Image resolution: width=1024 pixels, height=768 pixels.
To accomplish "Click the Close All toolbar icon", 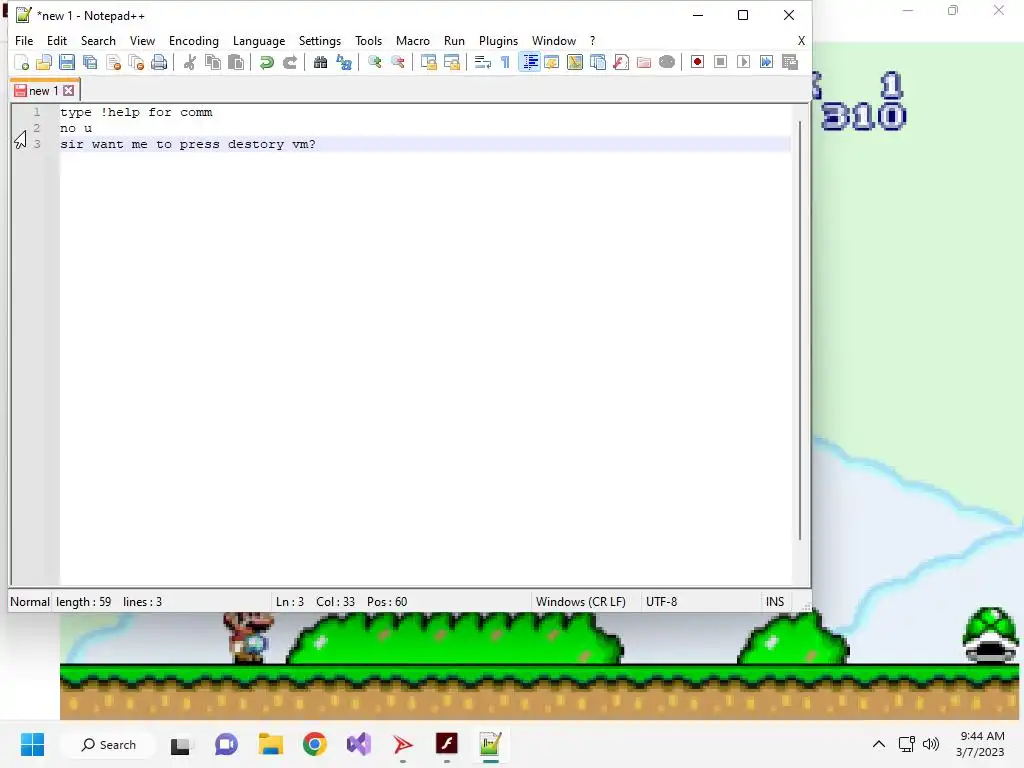I will tap(136, 63).
